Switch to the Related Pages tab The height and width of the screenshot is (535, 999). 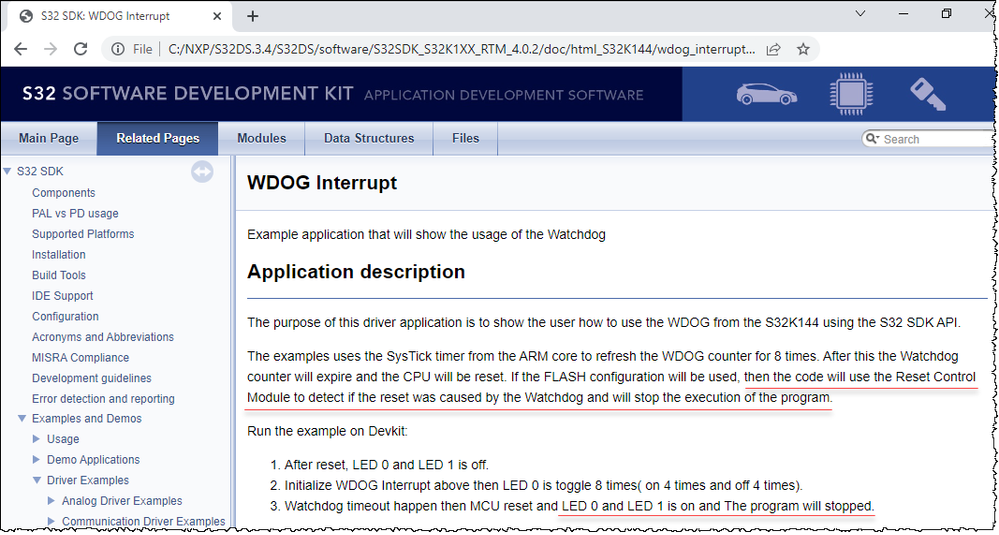click(x=157, y=138)
